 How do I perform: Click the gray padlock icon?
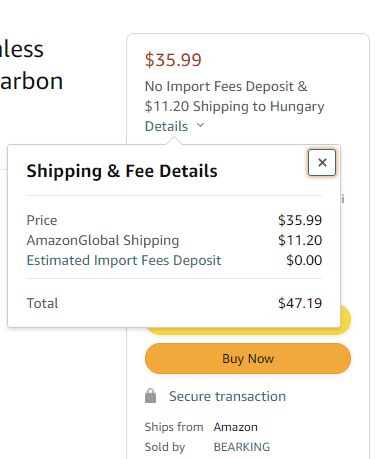pos(150,396)
